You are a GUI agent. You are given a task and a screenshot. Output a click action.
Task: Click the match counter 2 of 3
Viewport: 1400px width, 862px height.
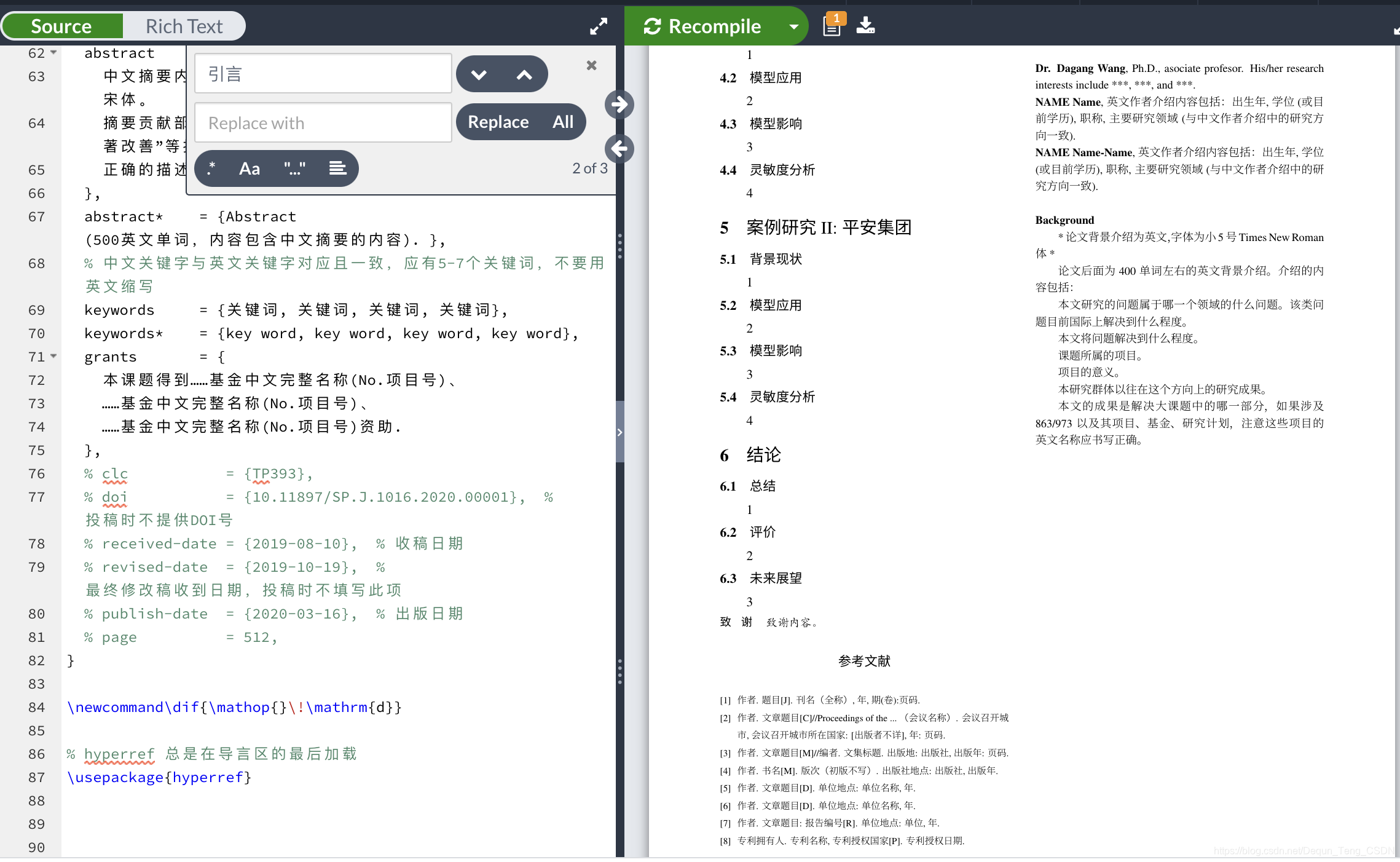(x=589, y=168)
